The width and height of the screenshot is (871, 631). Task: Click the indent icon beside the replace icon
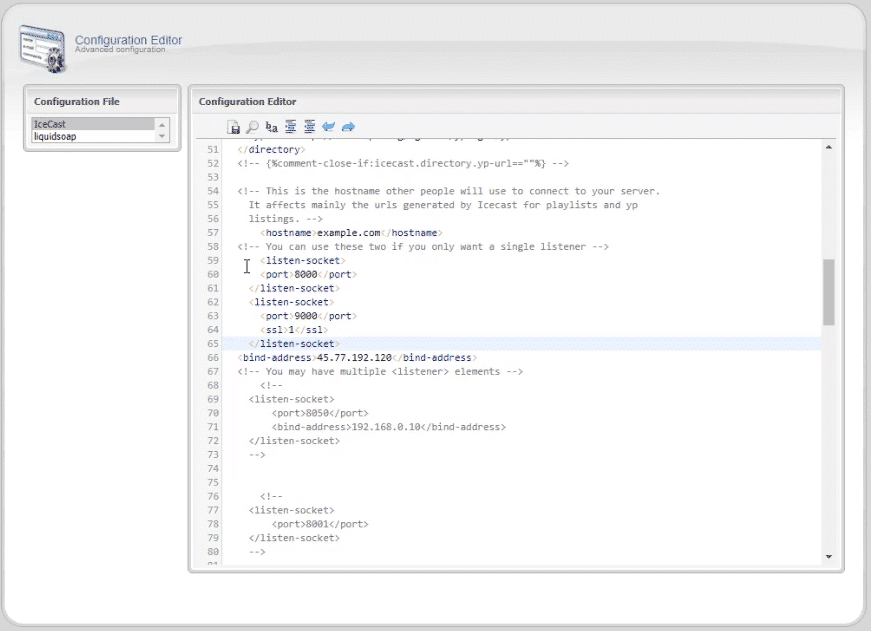(291, 127)
